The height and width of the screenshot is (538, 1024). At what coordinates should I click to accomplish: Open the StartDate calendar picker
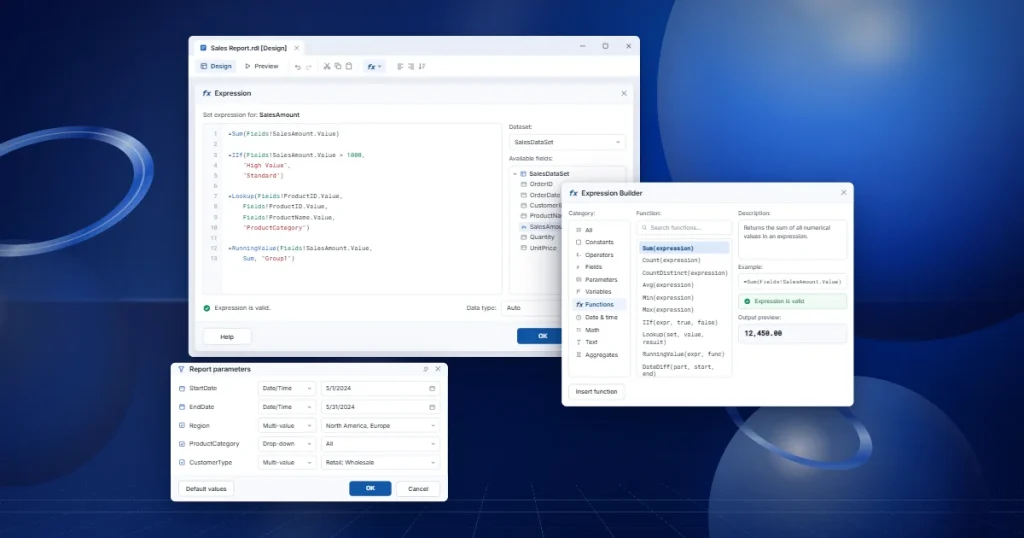(432, 388)
